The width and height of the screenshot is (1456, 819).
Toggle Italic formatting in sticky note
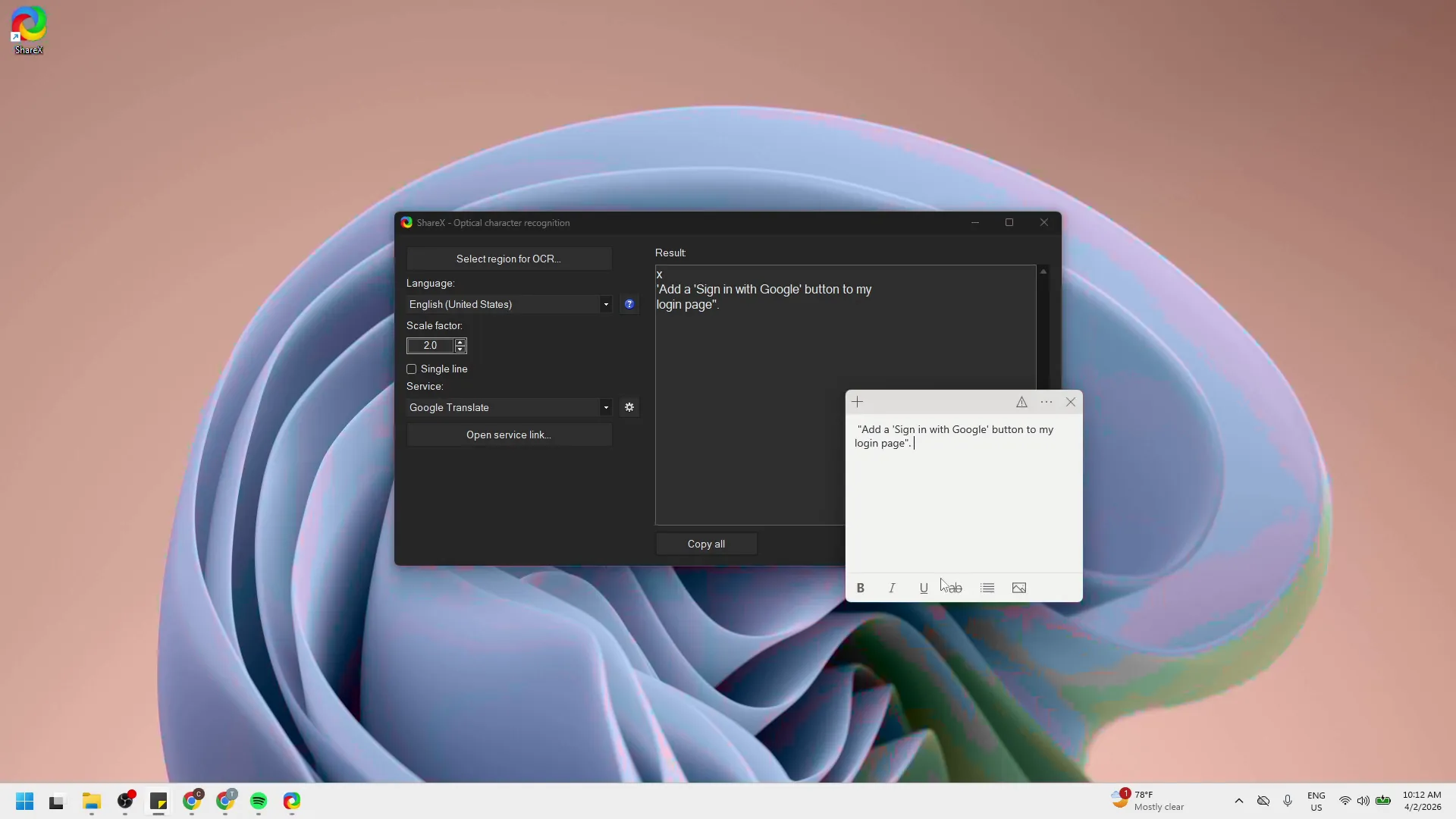(892, 588)
